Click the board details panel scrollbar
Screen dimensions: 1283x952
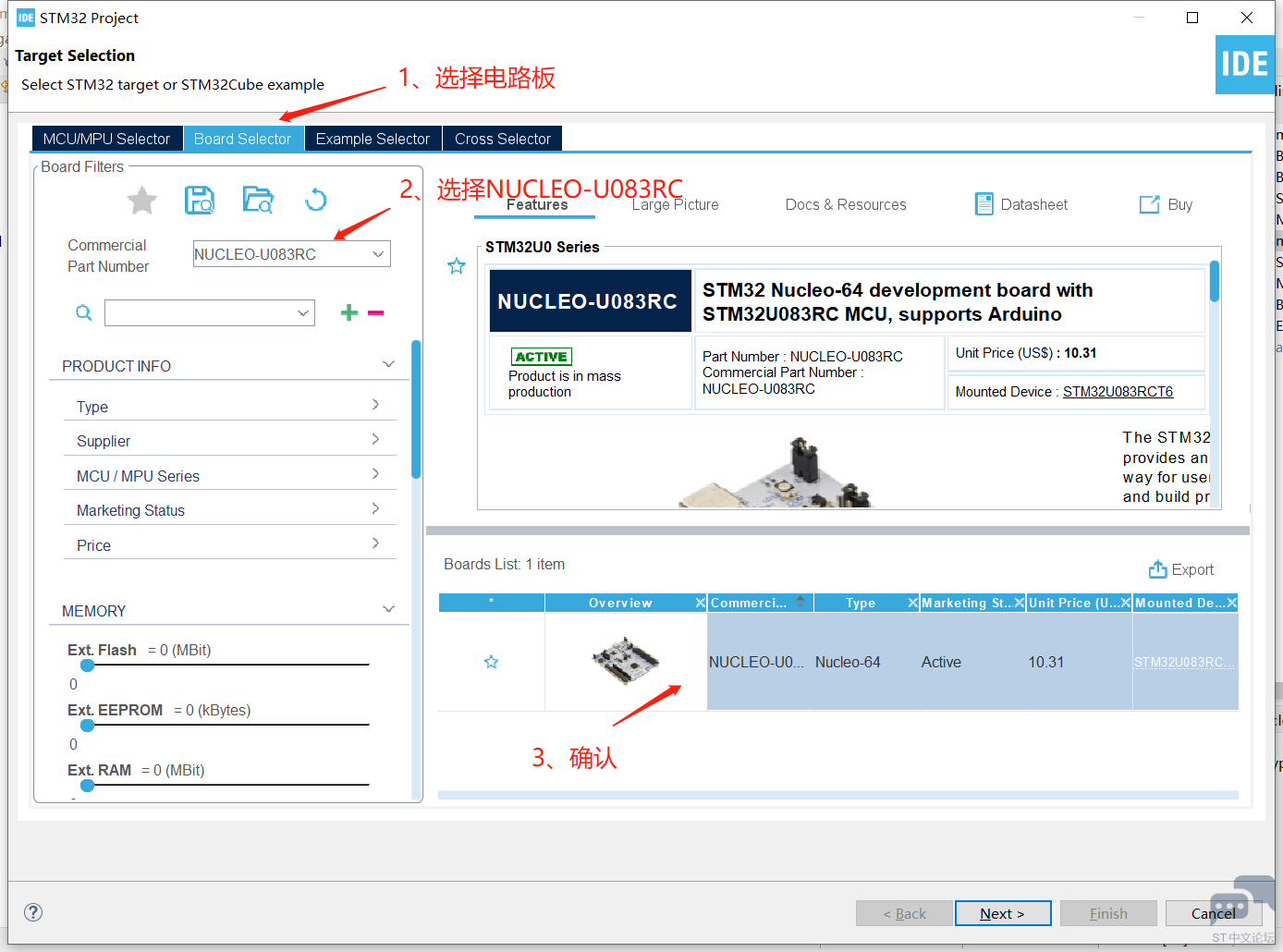(1215, 281)
